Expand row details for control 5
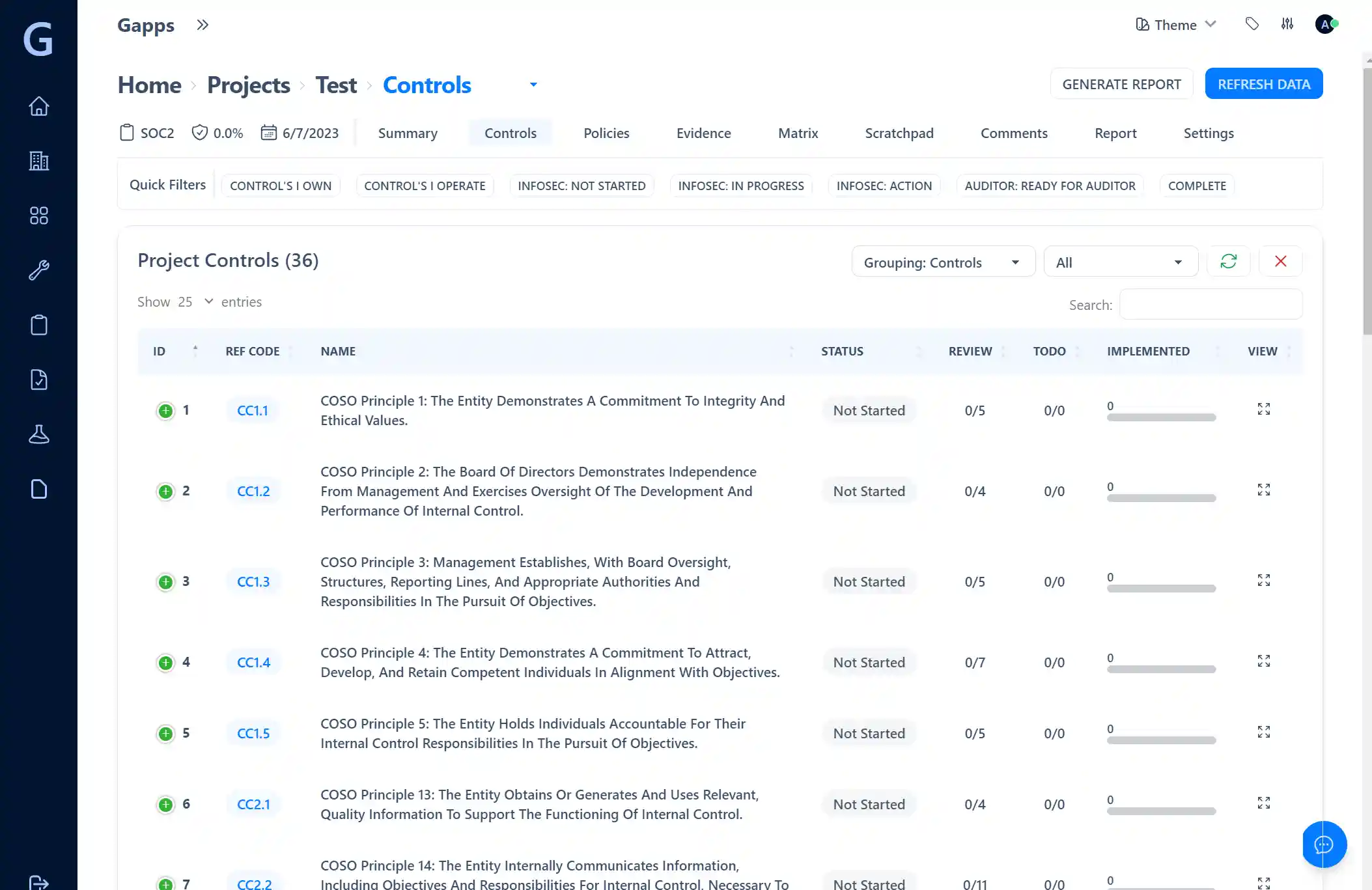This screenshot has width=1372, height=890. pyautogui.click(x=166, y=734)
